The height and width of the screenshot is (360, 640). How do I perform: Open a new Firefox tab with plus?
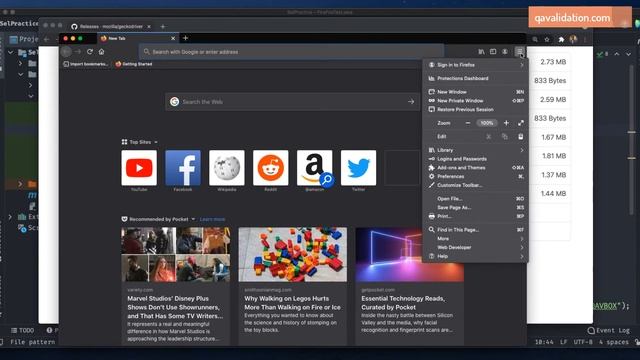pos(185,38)
